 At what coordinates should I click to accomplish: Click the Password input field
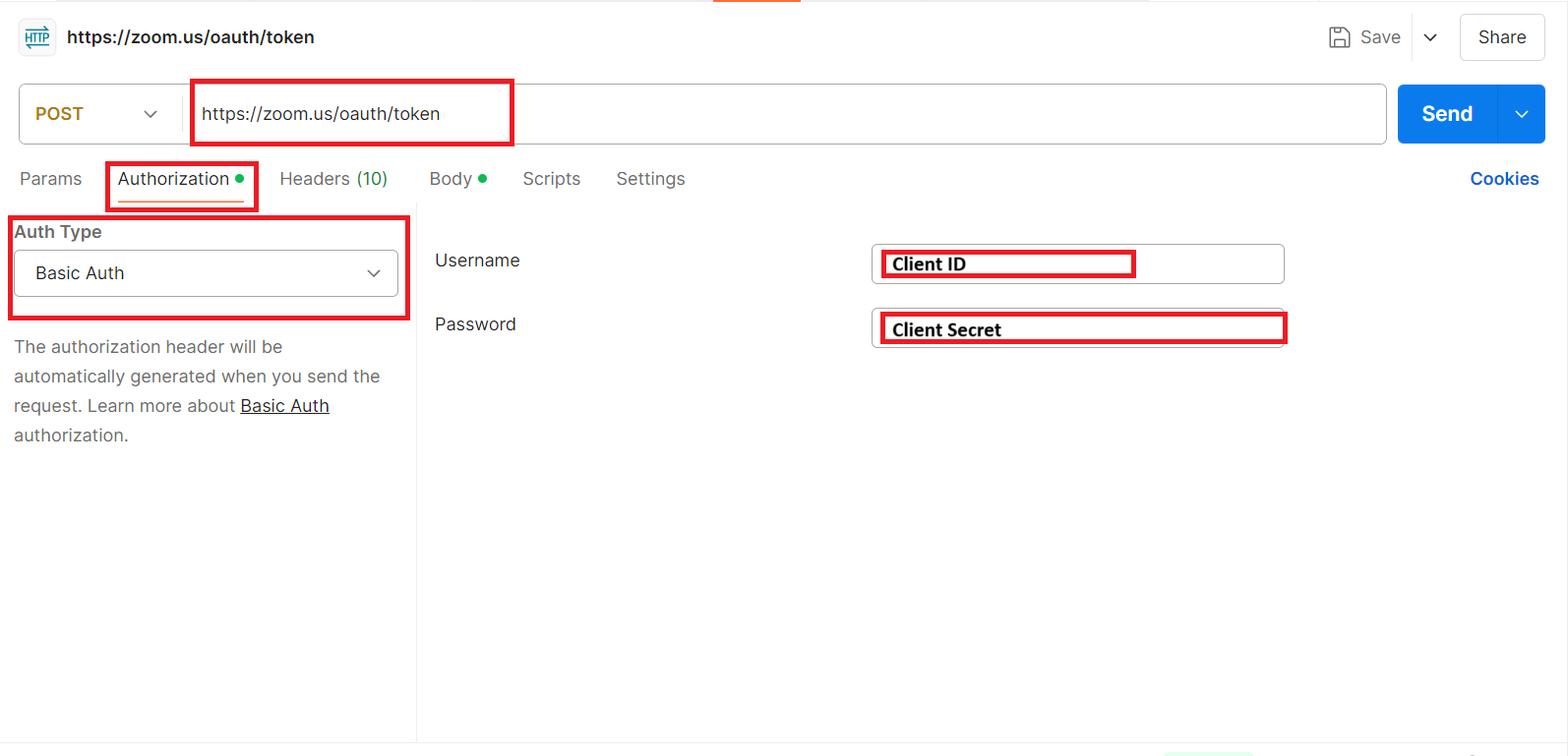[1078, 328]
